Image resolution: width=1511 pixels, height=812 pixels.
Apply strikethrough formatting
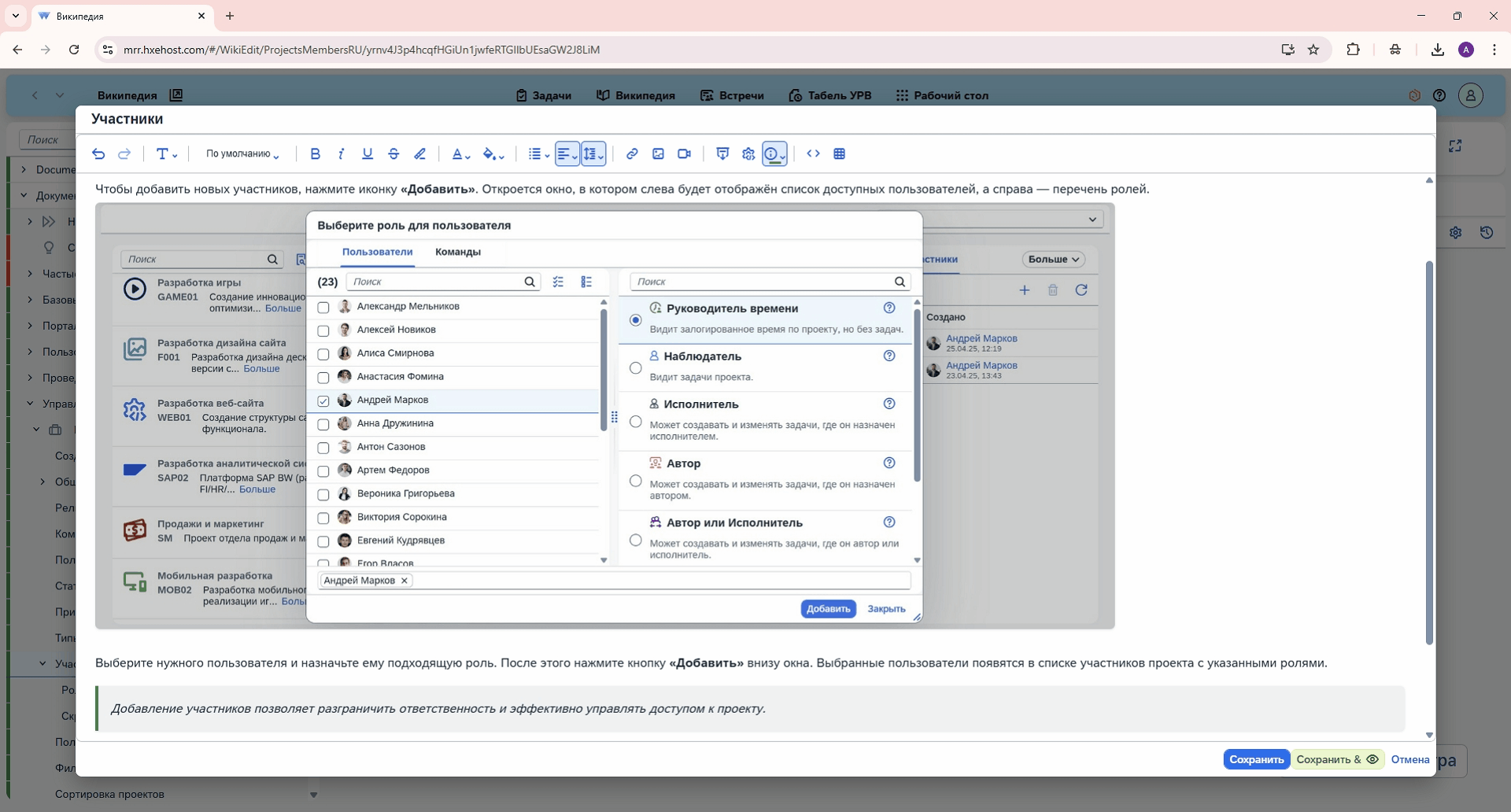point(393,154)
